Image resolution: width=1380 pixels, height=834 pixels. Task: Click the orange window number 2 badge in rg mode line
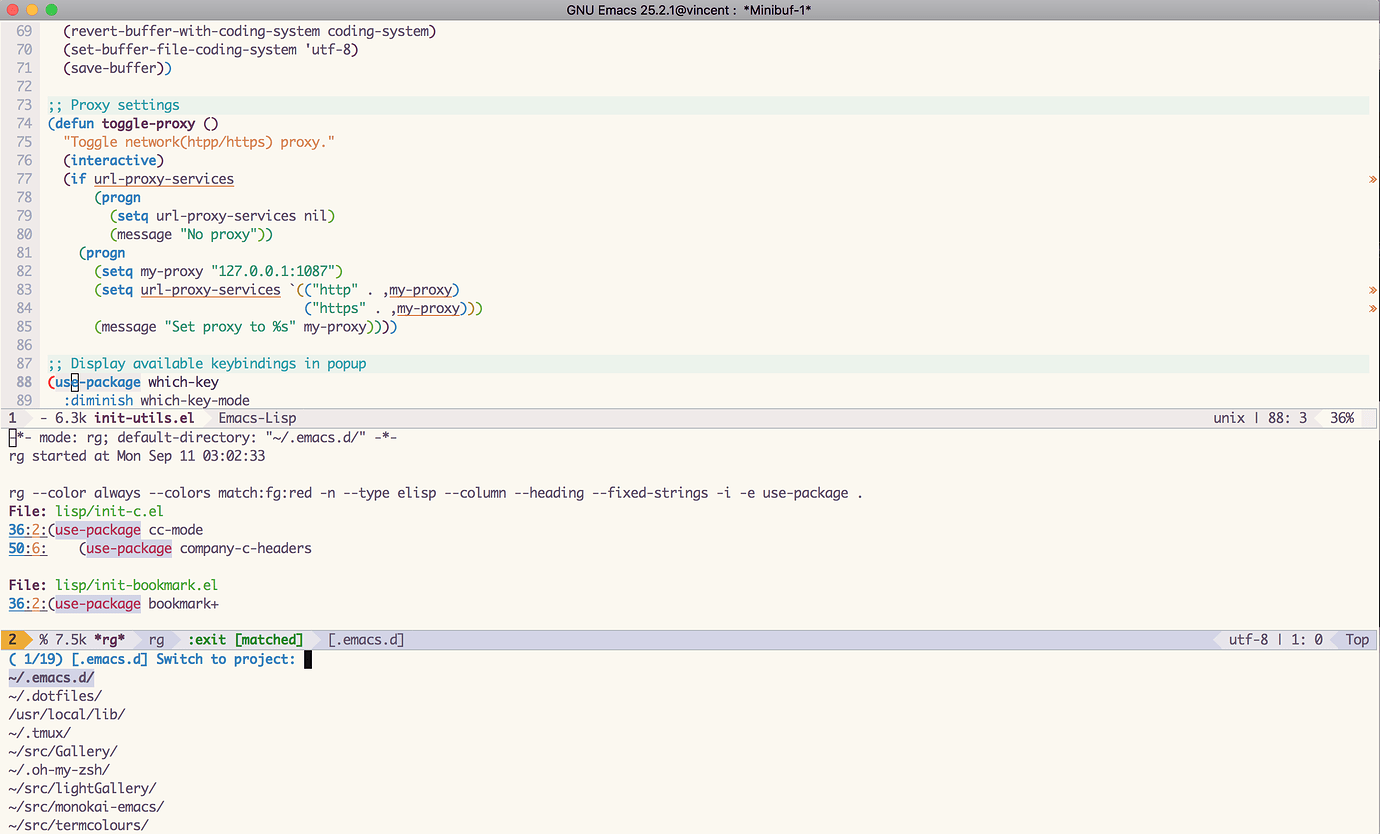pos(13,639)
